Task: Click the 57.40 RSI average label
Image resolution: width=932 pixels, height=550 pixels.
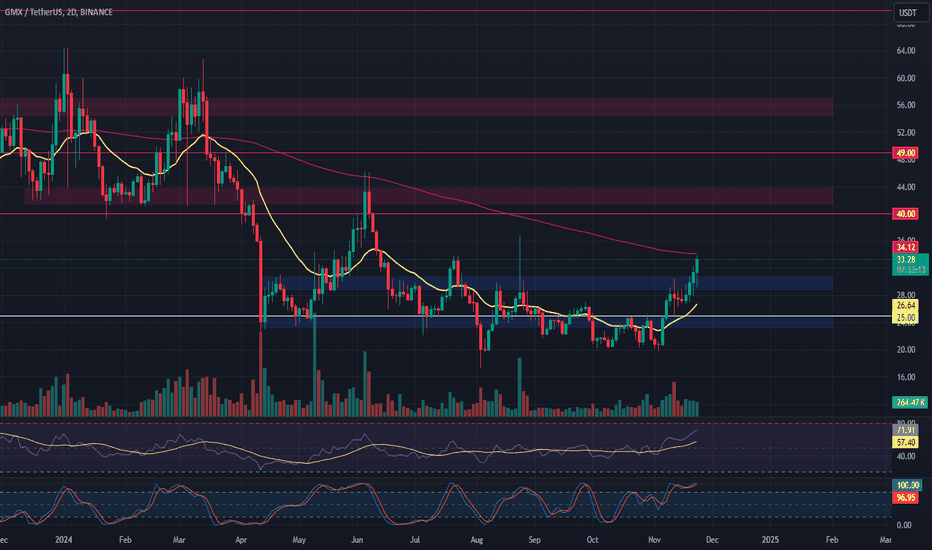Action: pyautogui.click(x=905, y=442)
